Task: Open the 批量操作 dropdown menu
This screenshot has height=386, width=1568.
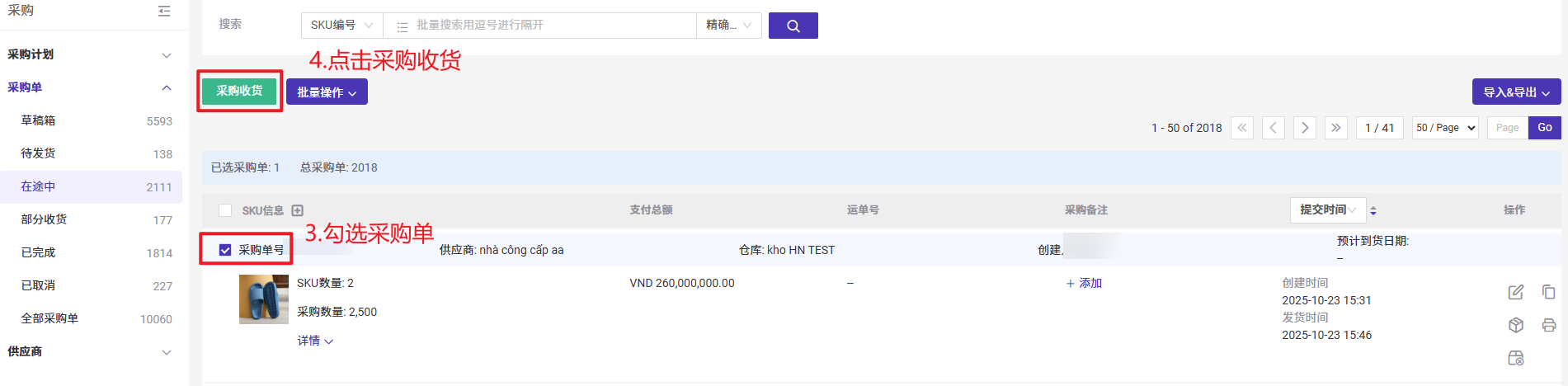Action: pos(327,92)
